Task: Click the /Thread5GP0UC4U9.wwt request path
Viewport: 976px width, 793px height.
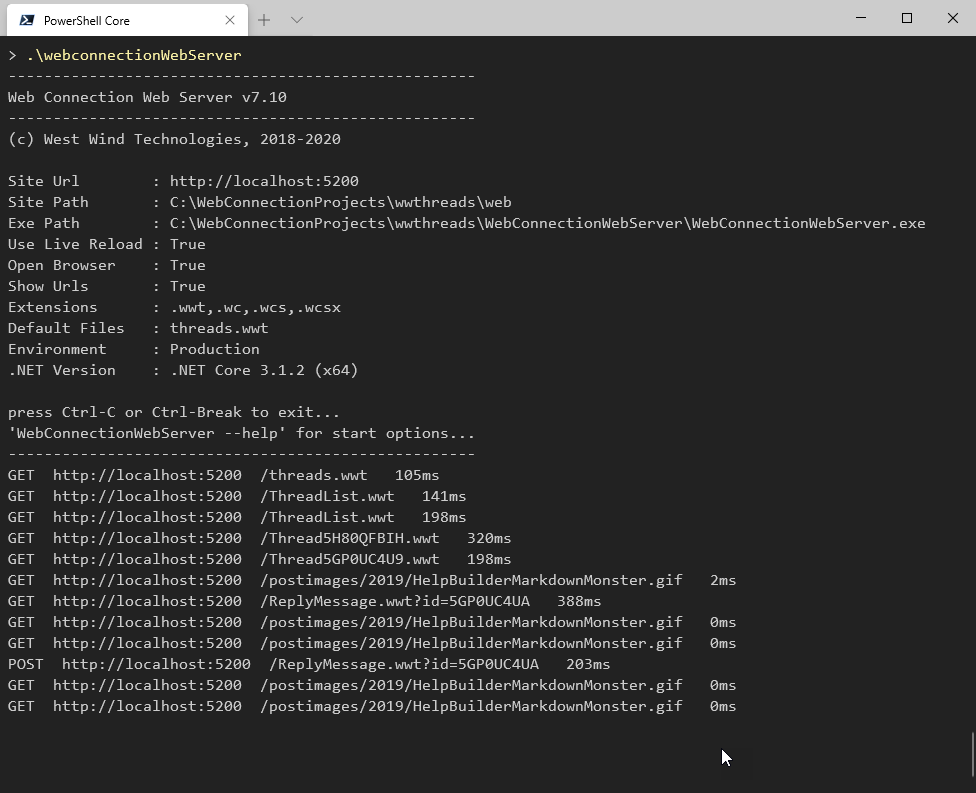Action: click(x=350, y=560)
